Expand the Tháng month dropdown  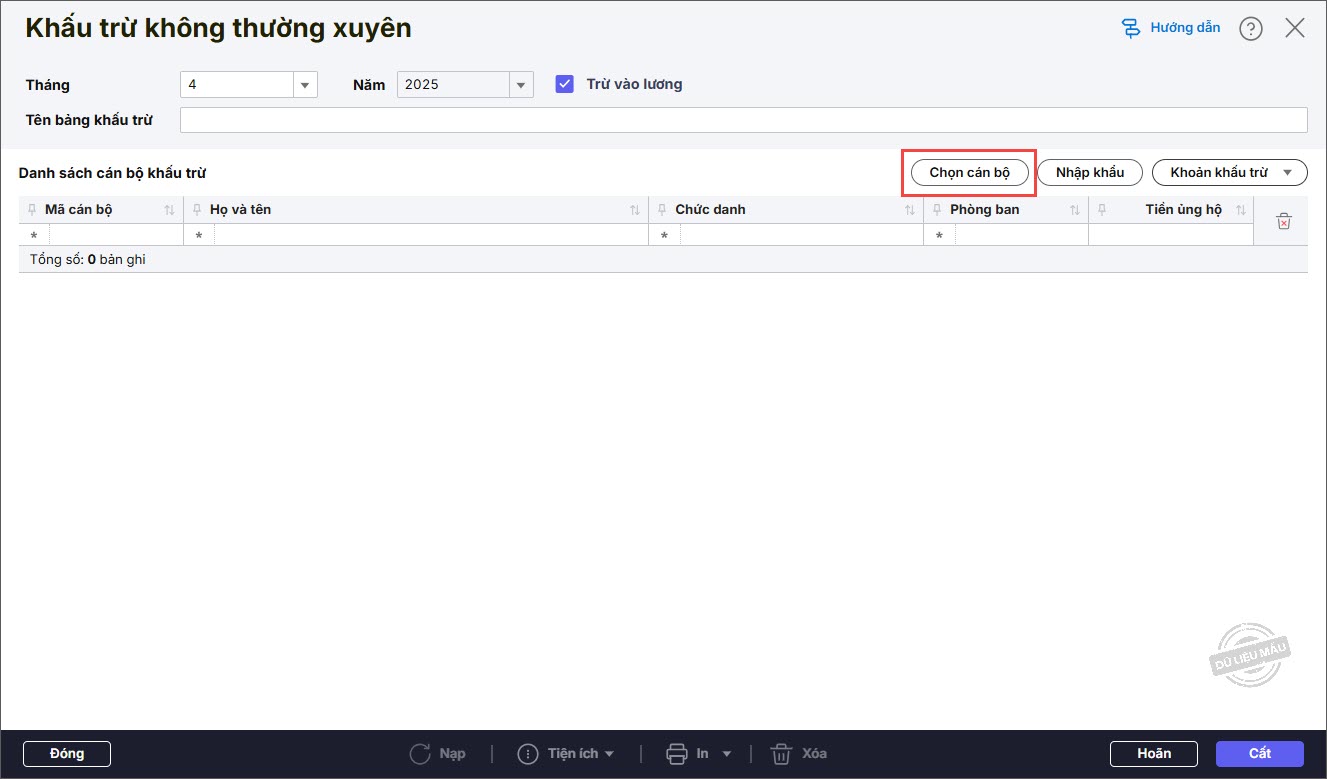pyautogui.click(x=305, y=85)
